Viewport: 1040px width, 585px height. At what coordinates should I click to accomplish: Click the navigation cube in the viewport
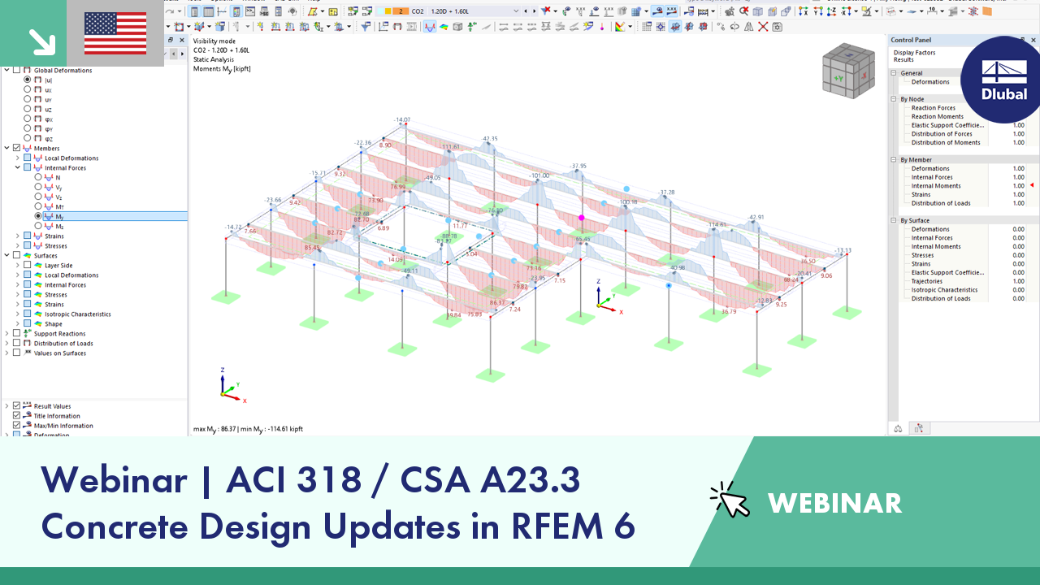(x=848, y=71)
